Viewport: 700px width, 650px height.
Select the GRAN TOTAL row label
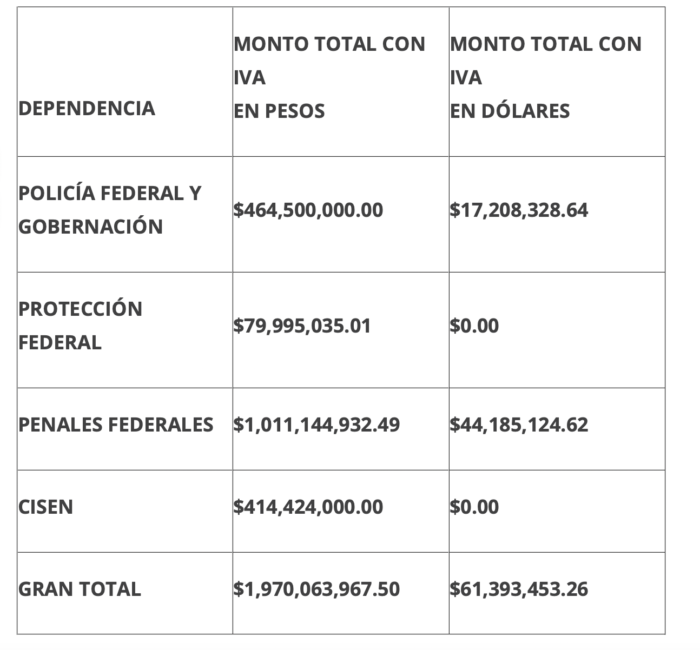tap(80, 589)
